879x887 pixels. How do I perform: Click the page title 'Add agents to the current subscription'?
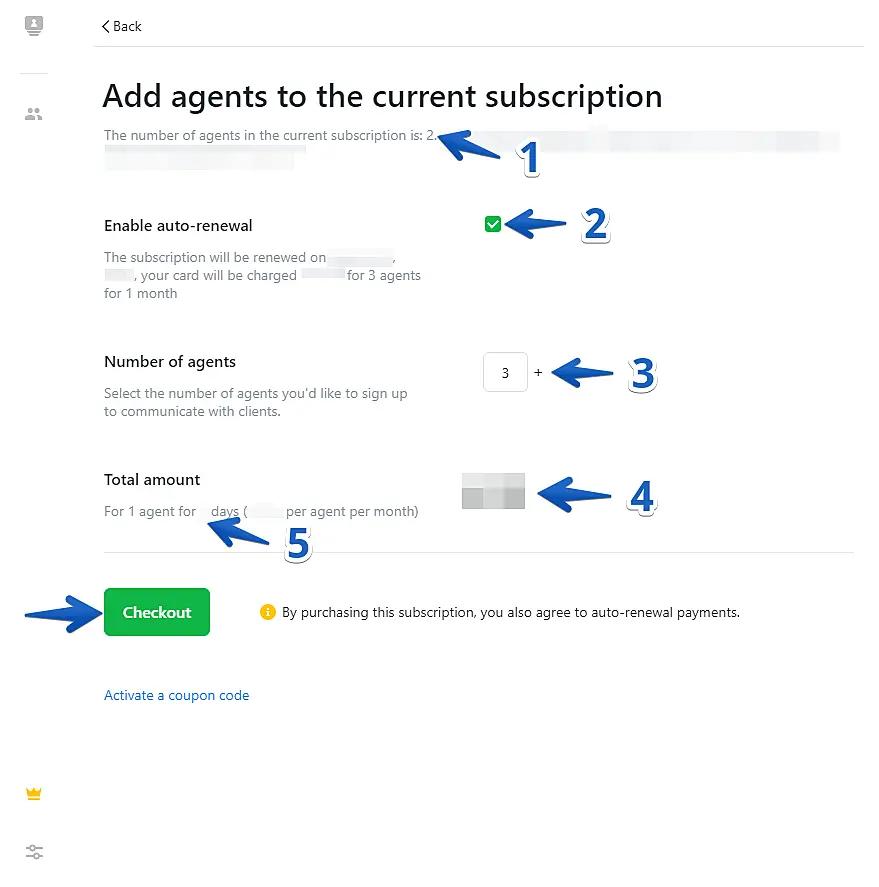coord(382,96)
